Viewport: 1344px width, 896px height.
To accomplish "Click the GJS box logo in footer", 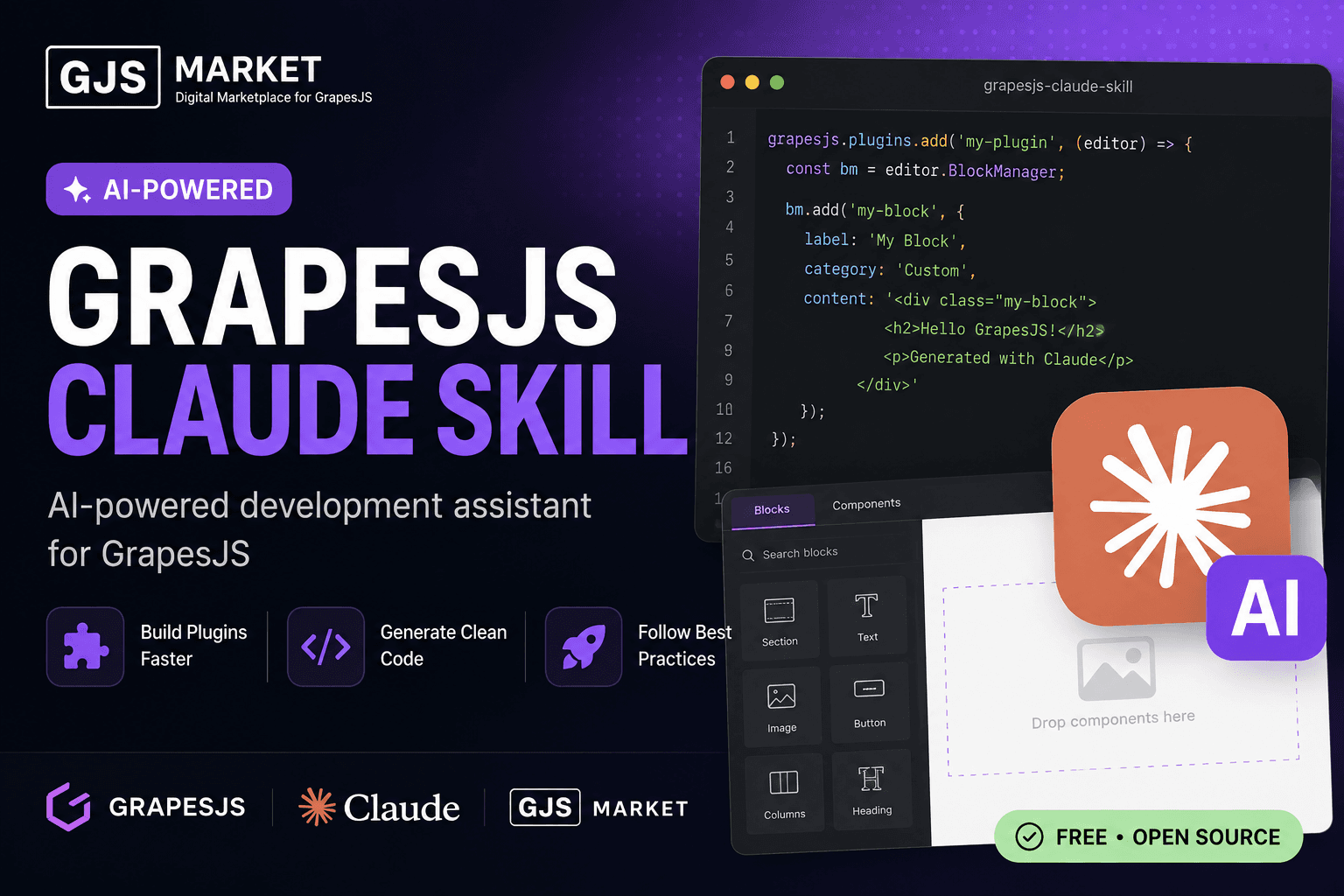I will (545, 807).
